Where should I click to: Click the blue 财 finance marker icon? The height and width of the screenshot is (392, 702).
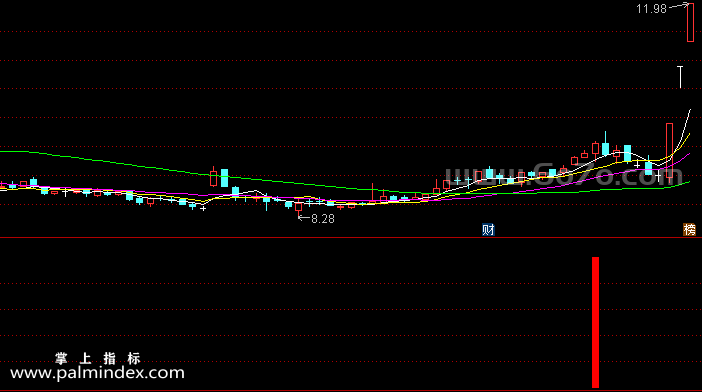click(x=488, y=230)
